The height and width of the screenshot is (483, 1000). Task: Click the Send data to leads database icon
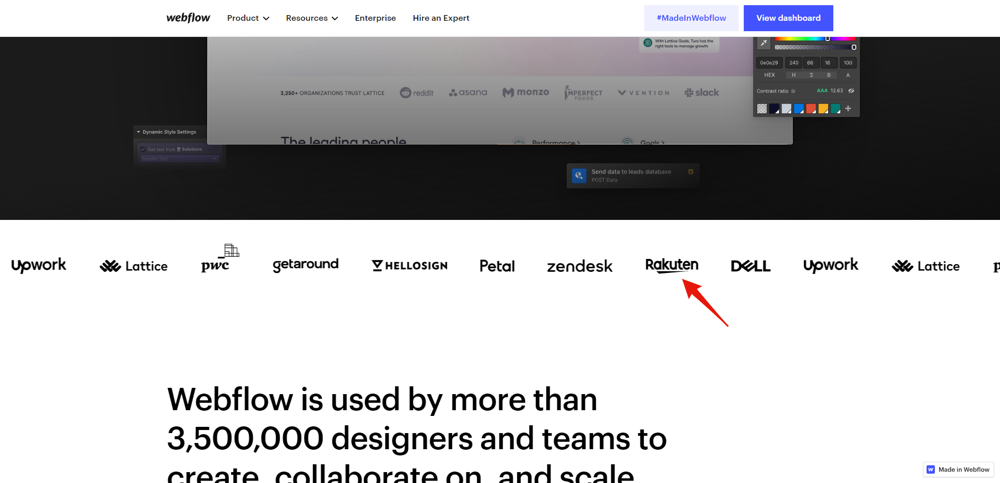579,176
